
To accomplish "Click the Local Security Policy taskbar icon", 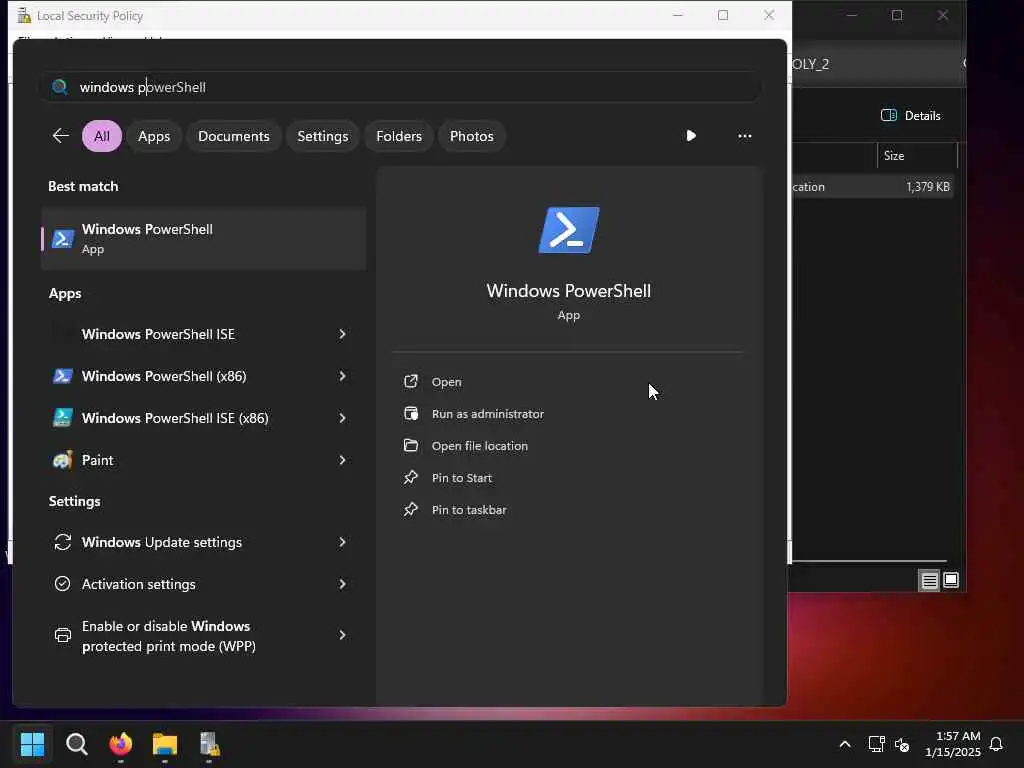I will 209,744.
